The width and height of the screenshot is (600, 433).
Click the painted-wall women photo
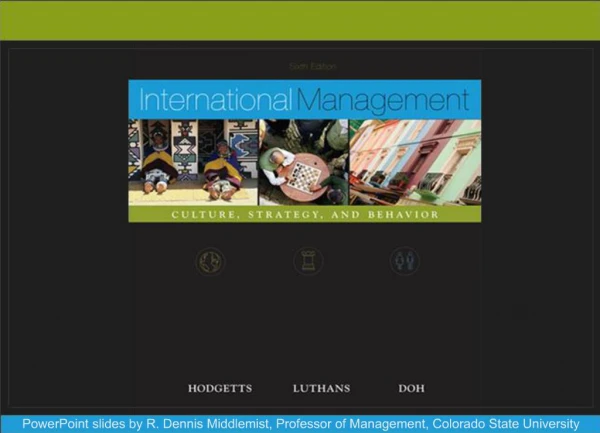click(193, 162)
